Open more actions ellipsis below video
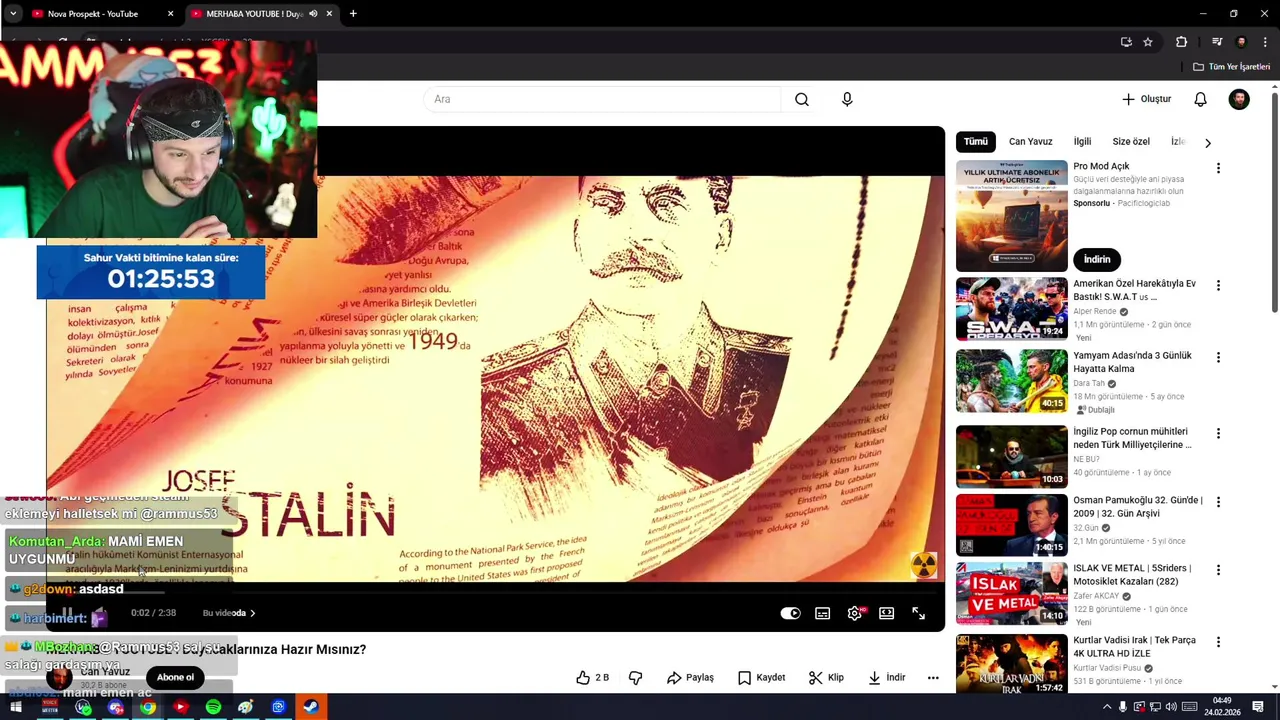The height and width of the screenshot is (720, 1280). coord(933,677)
